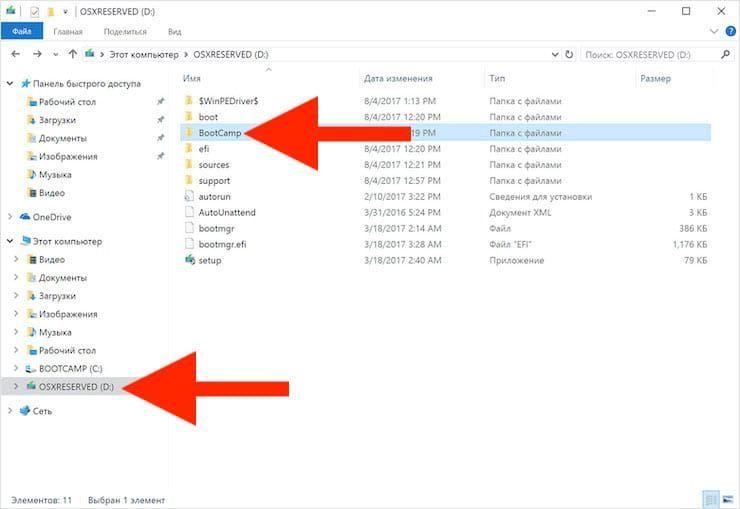Select the boot folder icon
Viewport: 740px width, 509px height.
click(189, 117)
